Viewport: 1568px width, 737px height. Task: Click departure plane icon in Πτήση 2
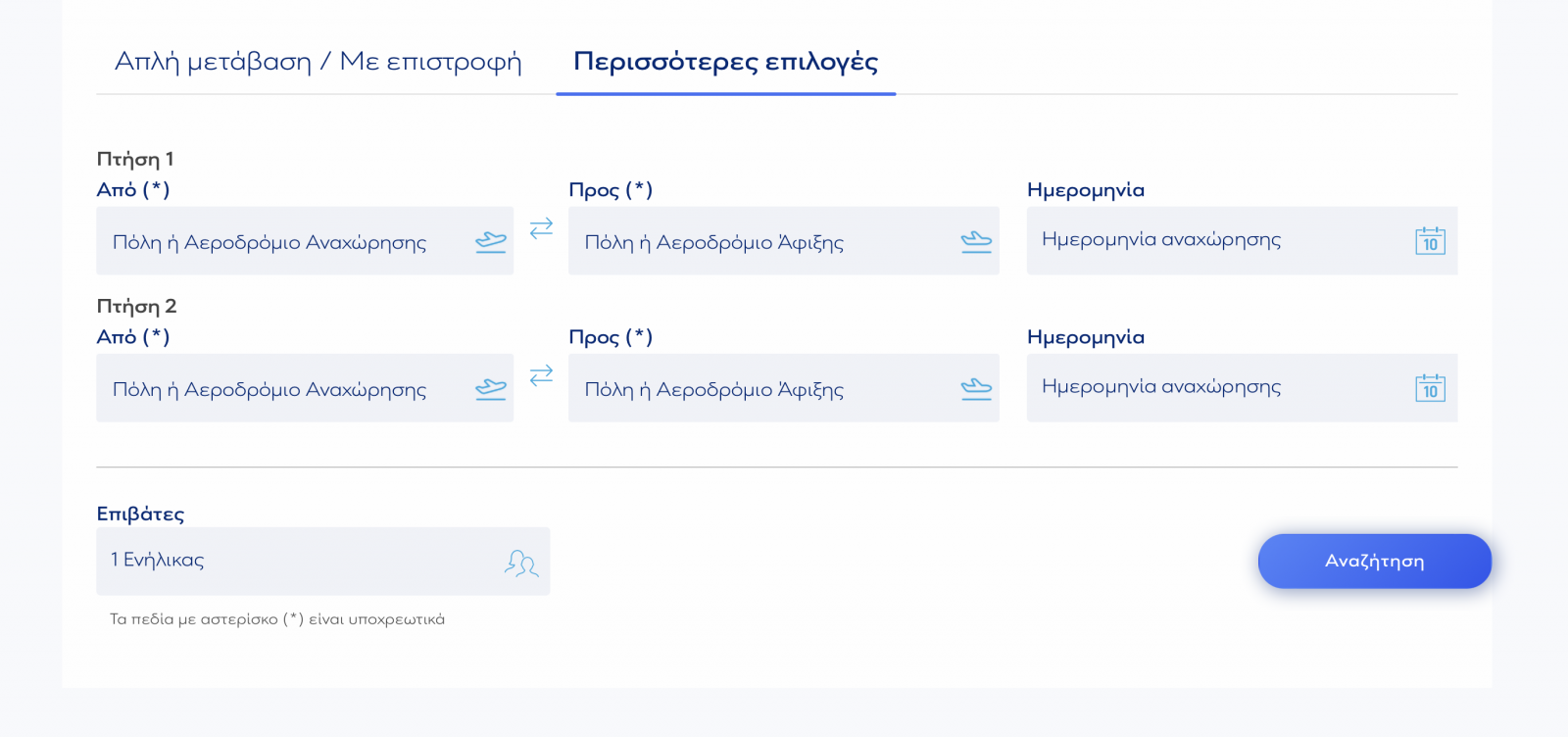[490, 389]
